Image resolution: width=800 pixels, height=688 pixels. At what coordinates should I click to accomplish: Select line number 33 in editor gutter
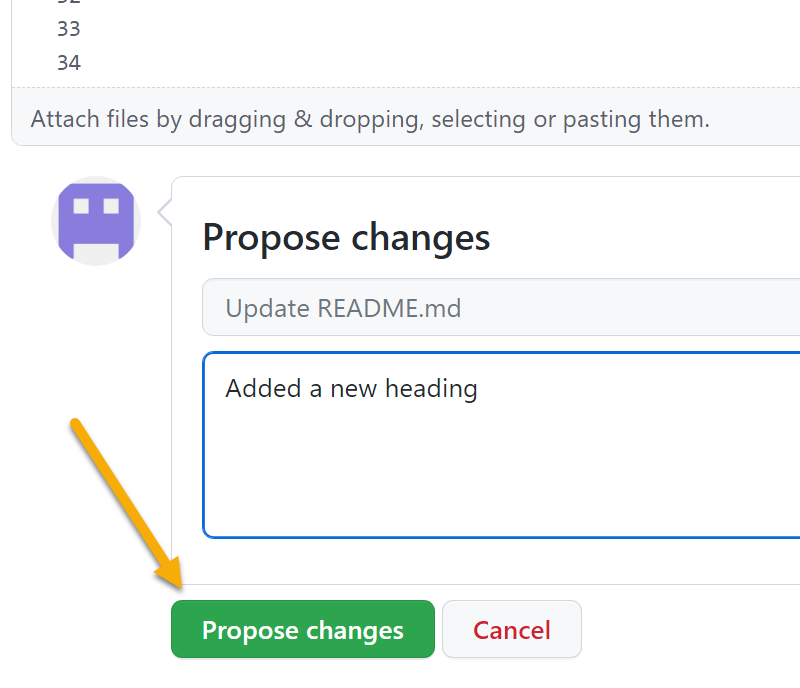pos(69,29)
